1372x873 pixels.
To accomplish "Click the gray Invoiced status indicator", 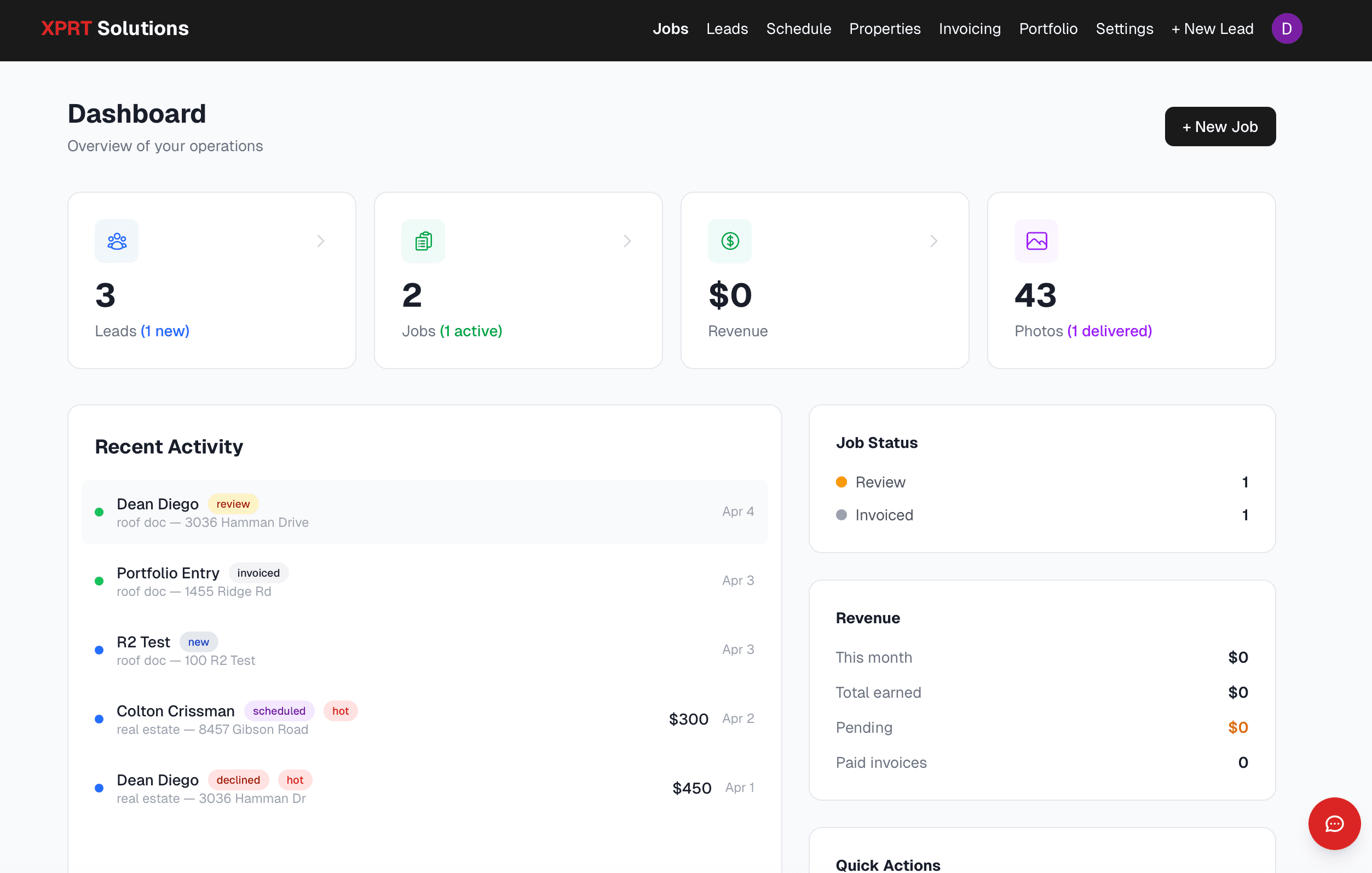I will 841,515.
